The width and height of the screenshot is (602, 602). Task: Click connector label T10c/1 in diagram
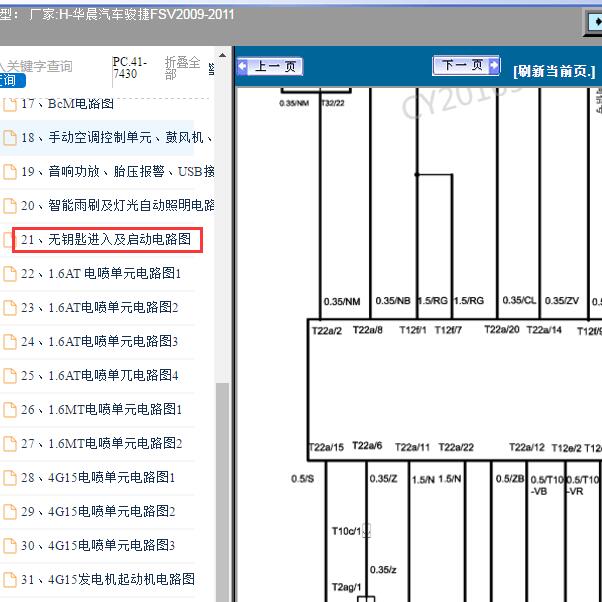click(346, 531)
